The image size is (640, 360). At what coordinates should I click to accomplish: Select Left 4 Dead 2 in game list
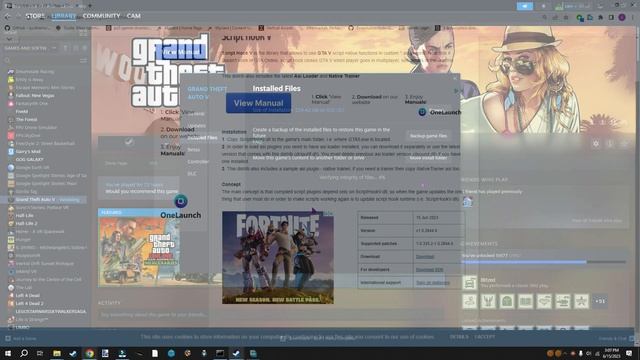(x=29, y=304)
